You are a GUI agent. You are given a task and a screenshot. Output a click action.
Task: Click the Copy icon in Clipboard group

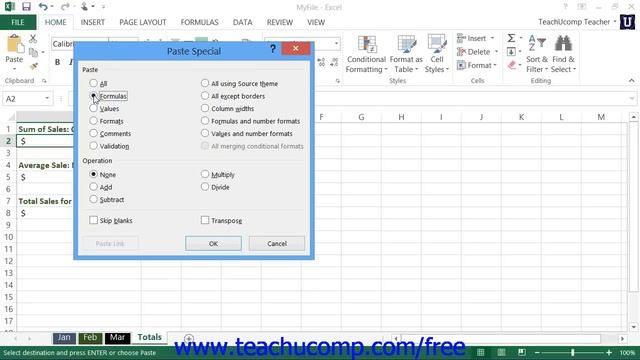33,52
